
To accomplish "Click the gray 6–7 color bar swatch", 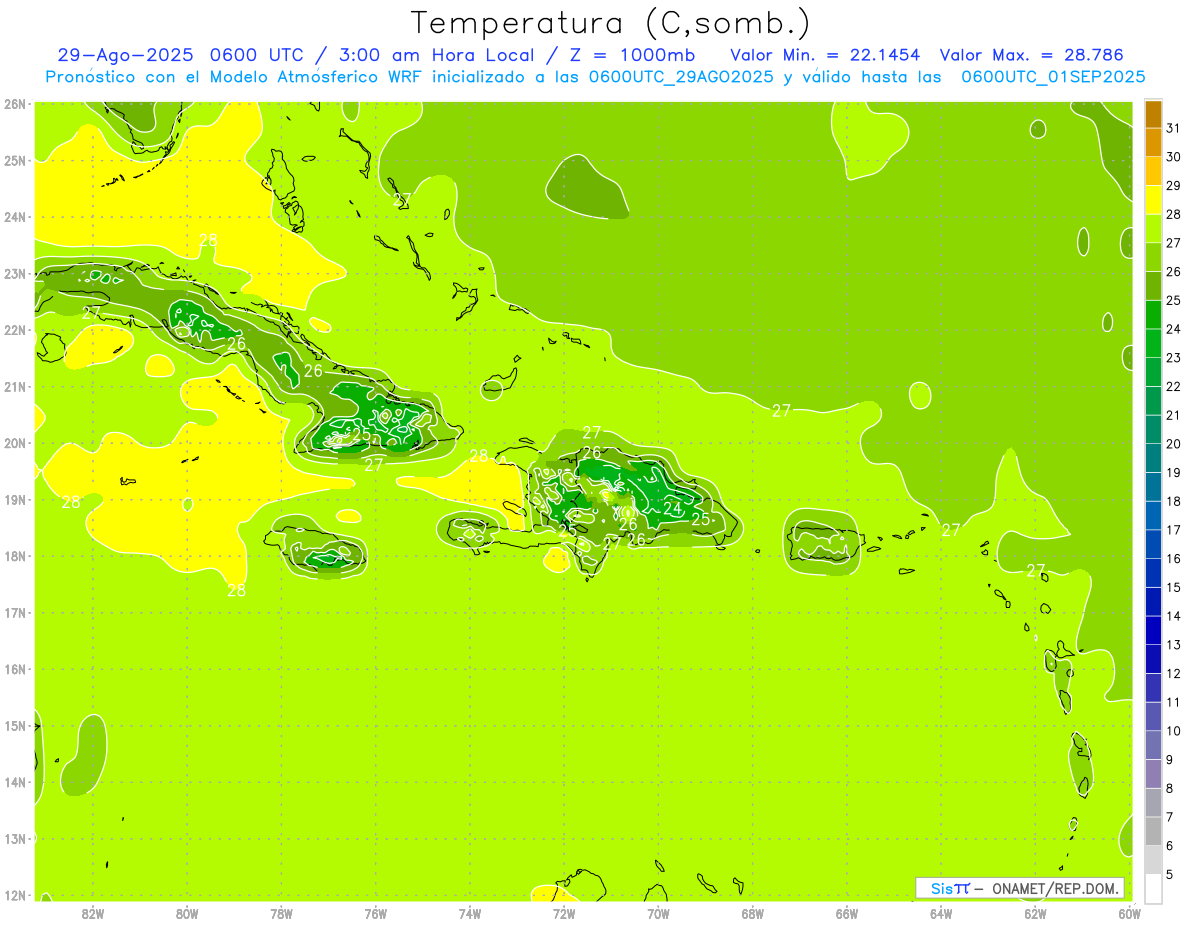I will (1153, 831).
